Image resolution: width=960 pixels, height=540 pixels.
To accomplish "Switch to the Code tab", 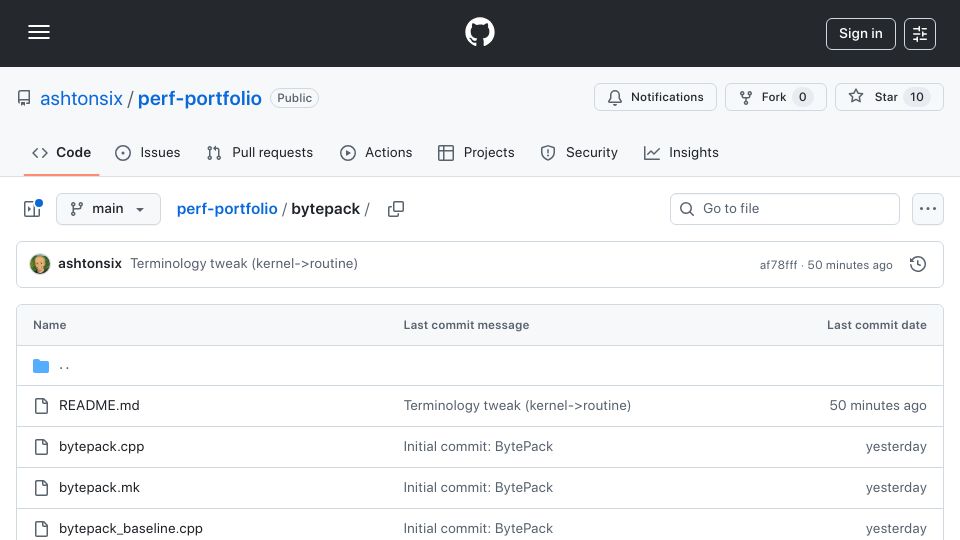I will [x=61, y=152].
